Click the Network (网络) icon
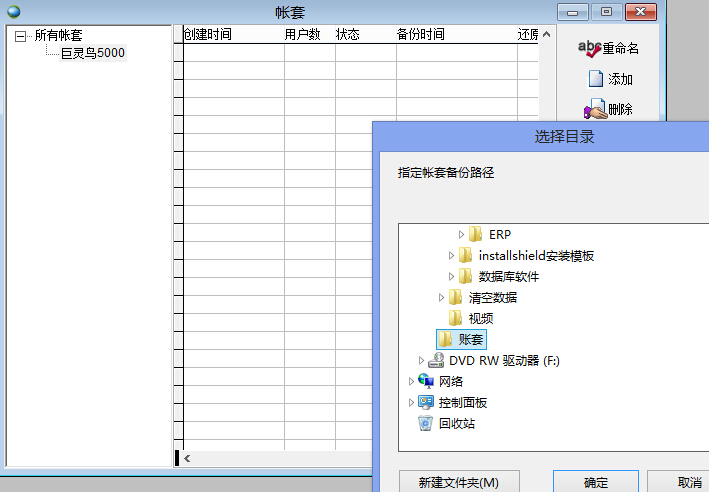 point(426,381)
